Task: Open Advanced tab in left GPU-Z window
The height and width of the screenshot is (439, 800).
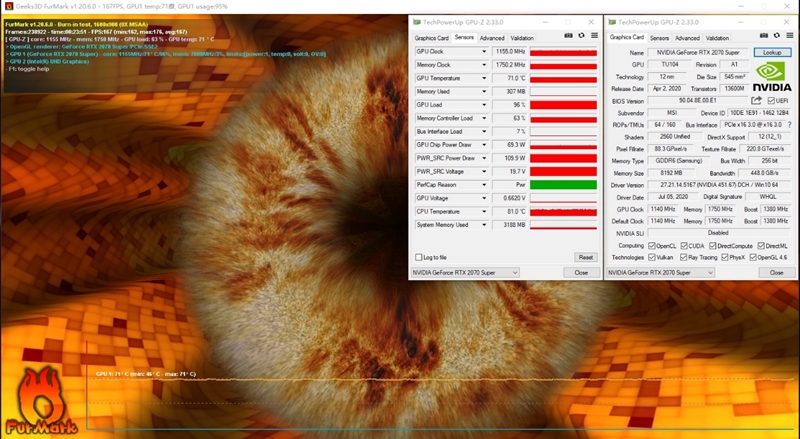Action: point(492,38)
